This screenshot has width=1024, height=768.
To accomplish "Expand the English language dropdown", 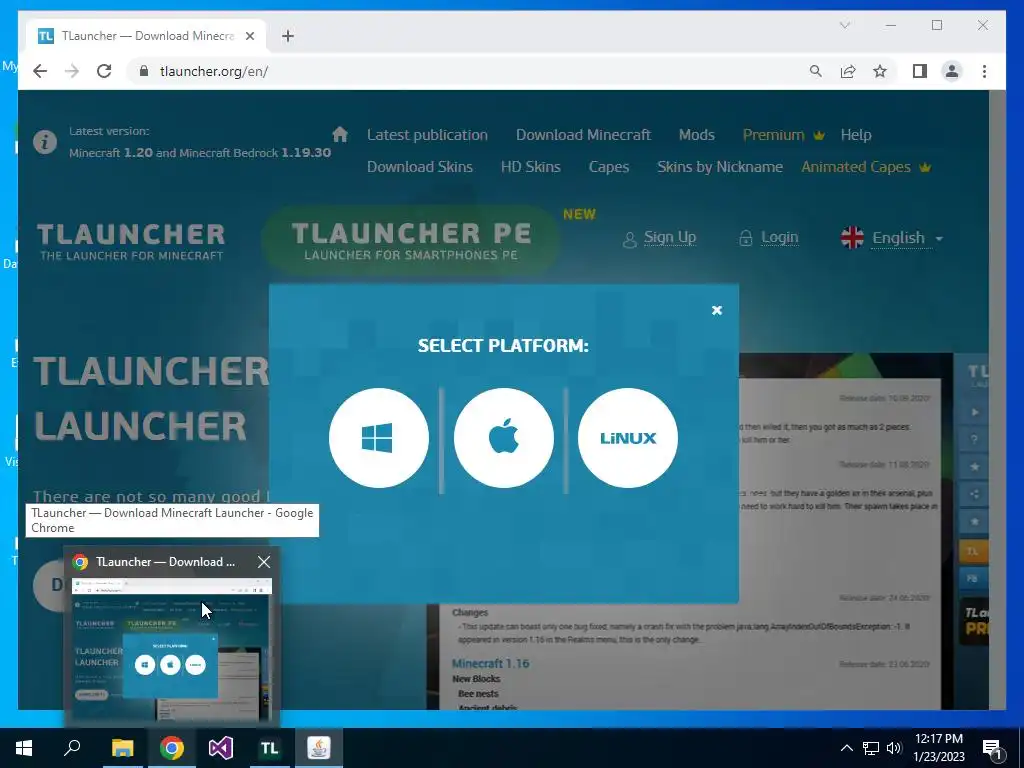I will click(x=892, y=238).
